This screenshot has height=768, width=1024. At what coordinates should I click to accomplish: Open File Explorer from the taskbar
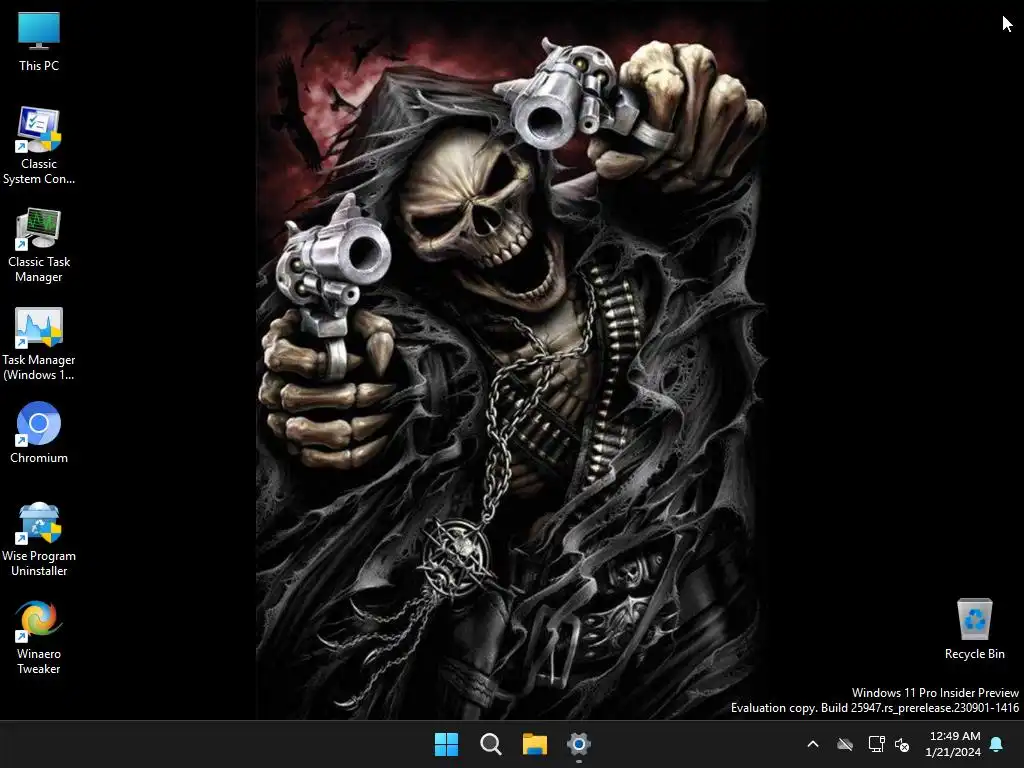[535, 744]
